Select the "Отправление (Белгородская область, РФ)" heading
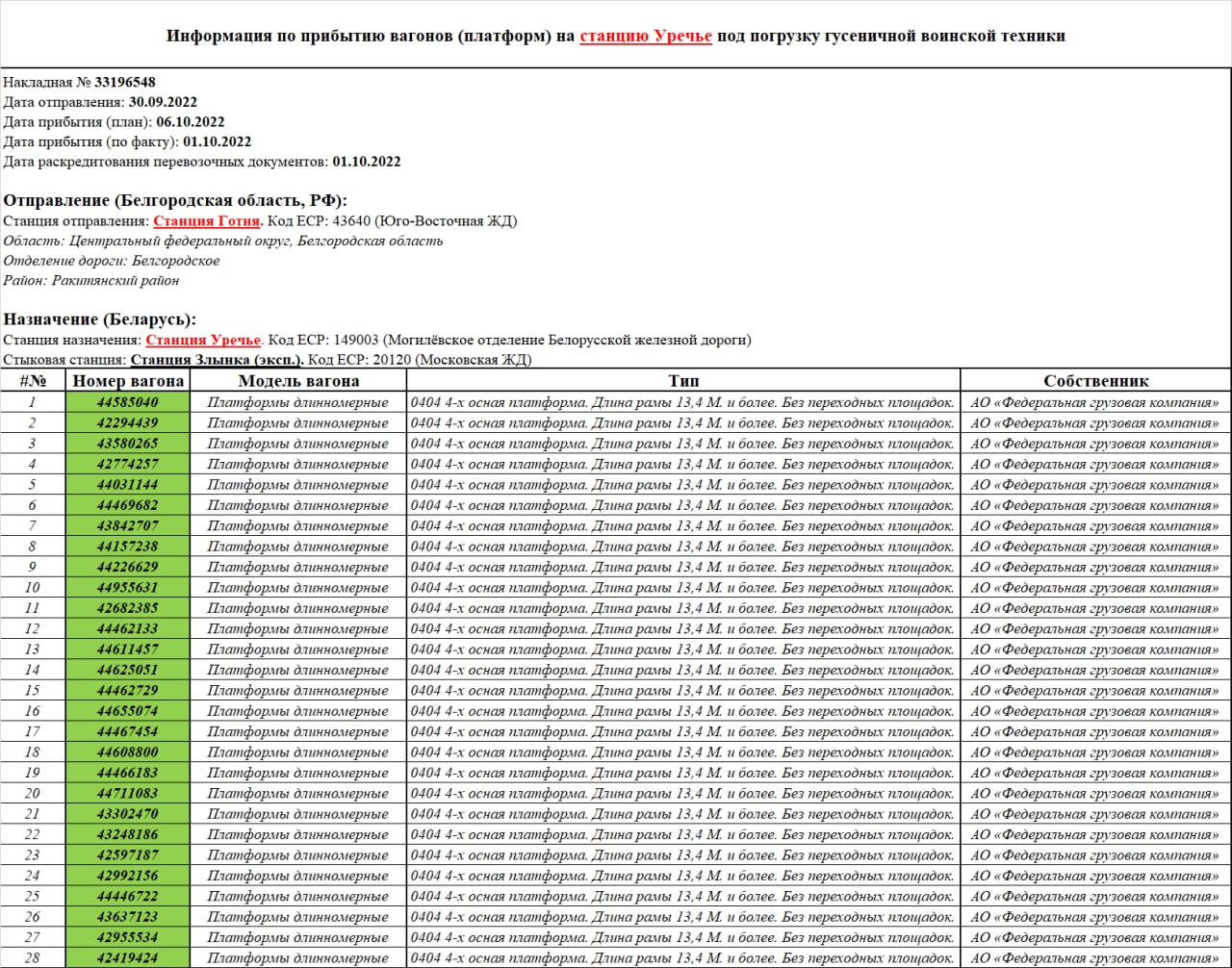 pyautogui.click(x=175, y=201)
